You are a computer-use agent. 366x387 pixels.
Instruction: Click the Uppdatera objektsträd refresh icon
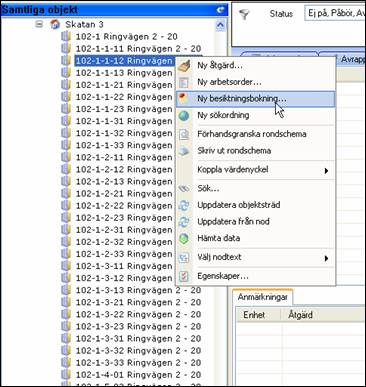(184, 205)
